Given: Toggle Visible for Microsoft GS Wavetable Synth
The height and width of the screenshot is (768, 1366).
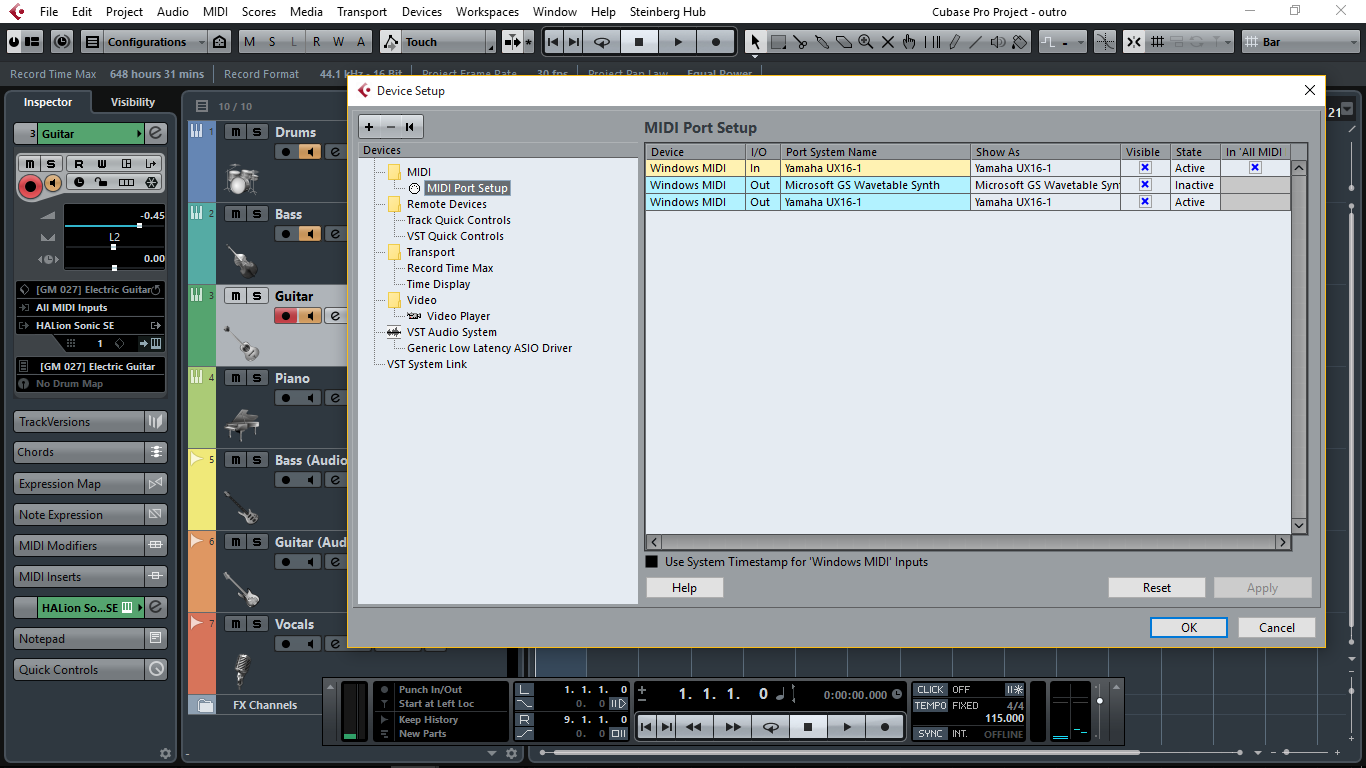Looking at the screenshot, I should [x=1145, y=185].
